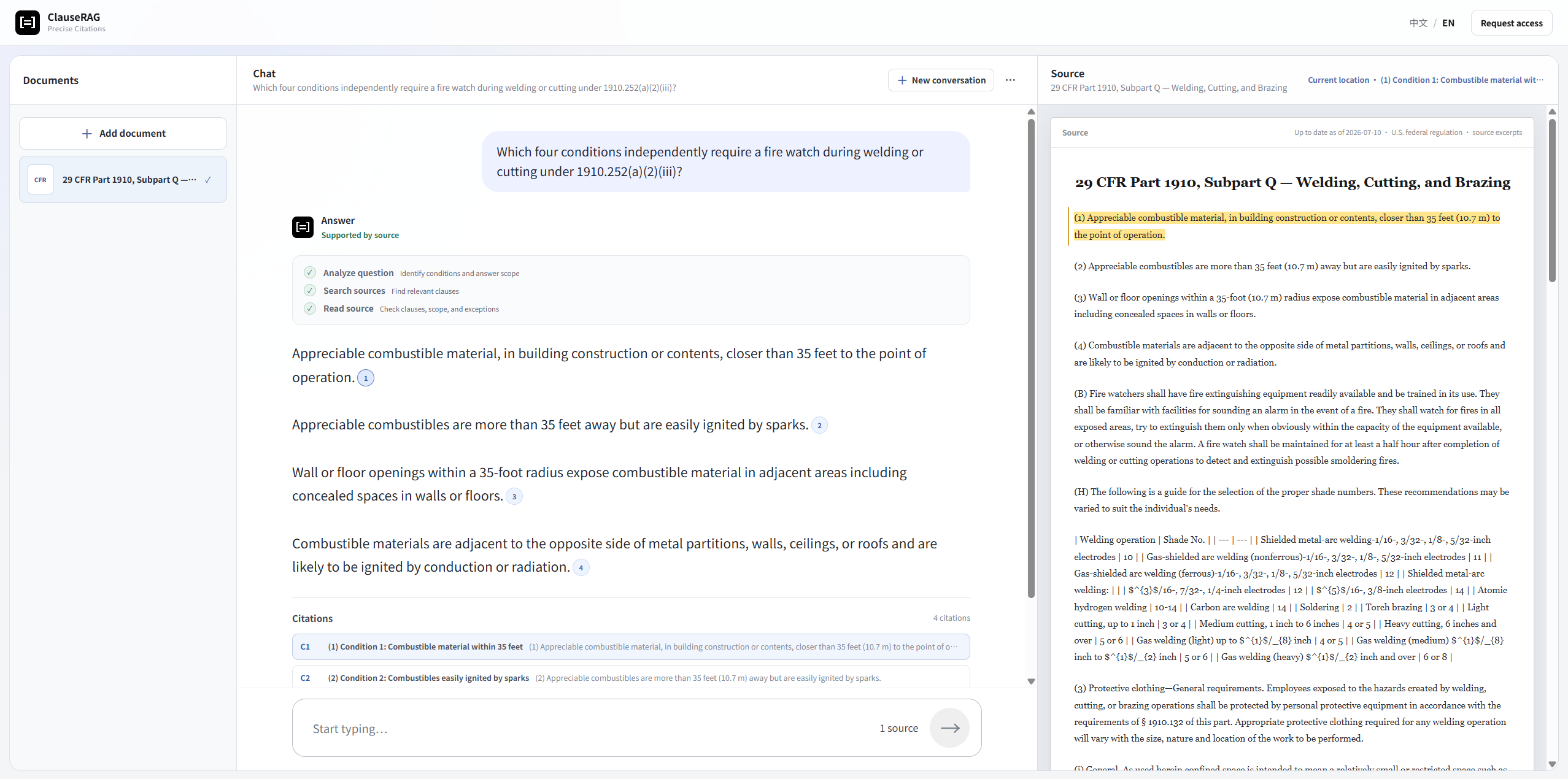Click the Protective clothing paragraph (3)
This screenshot has width=1568, height=779.
point(1289,713)
